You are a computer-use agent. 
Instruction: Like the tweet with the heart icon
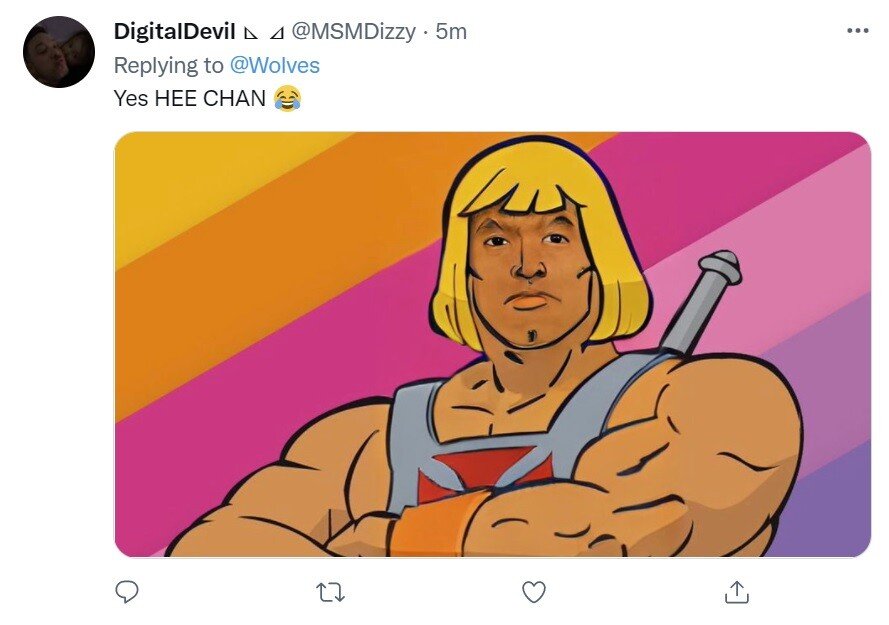click(534, 592)
